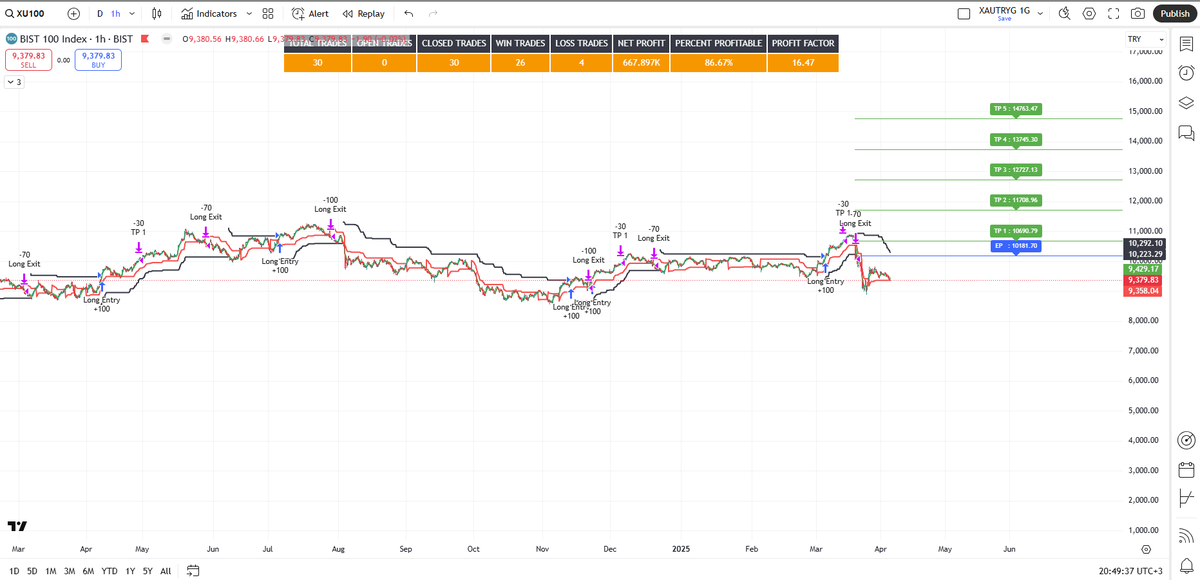Open chart settings hexagon icon
Viewport: 1200px width, 580px height.
(1089, 14)
